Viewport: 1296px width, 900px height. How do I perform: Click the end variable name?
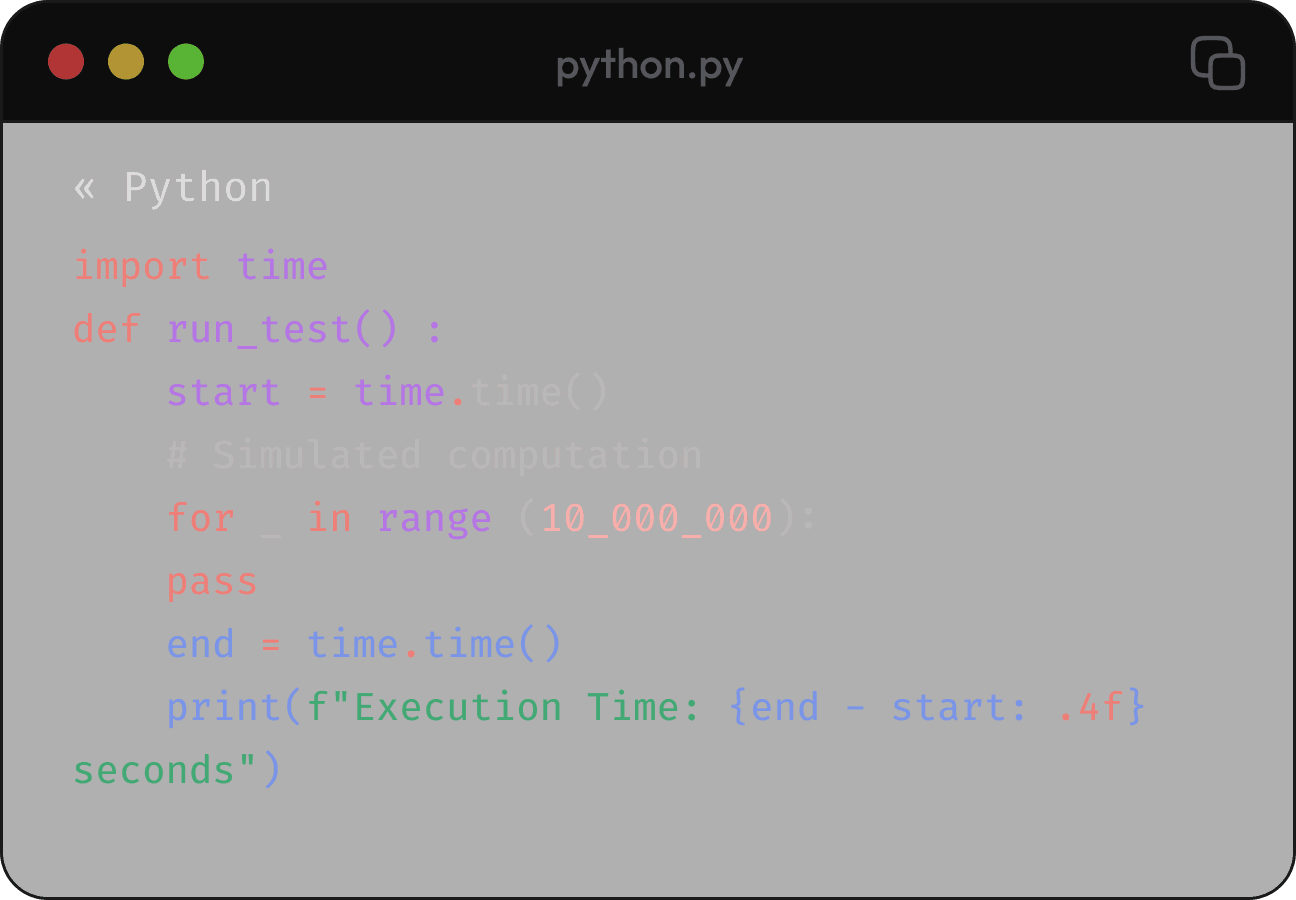tap(200, 644)
